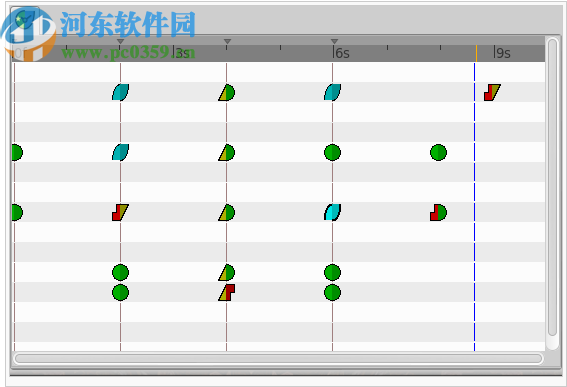Click the orange time cursor on the ruler

point(476,53)
